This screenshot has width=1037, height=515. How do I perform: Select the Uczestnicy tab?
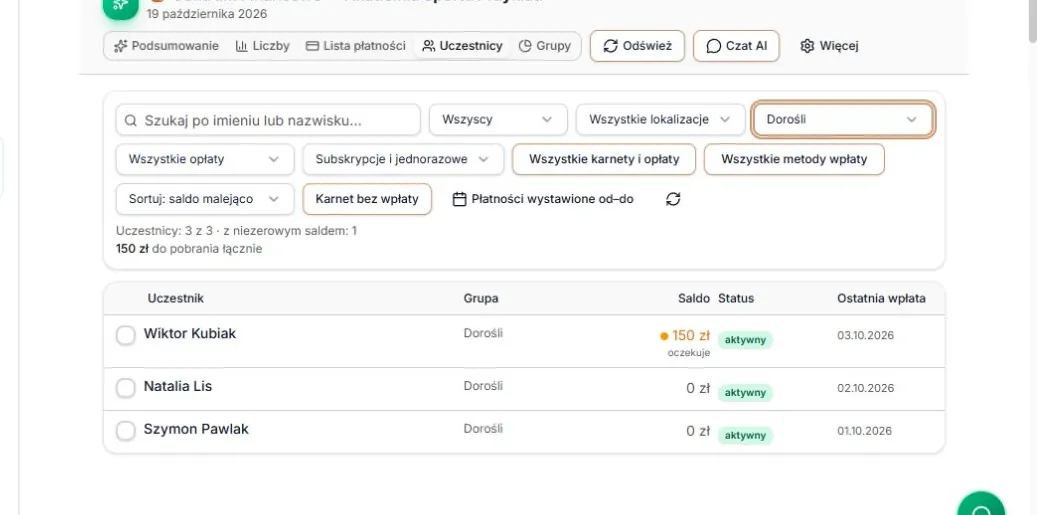pos(462,46)
